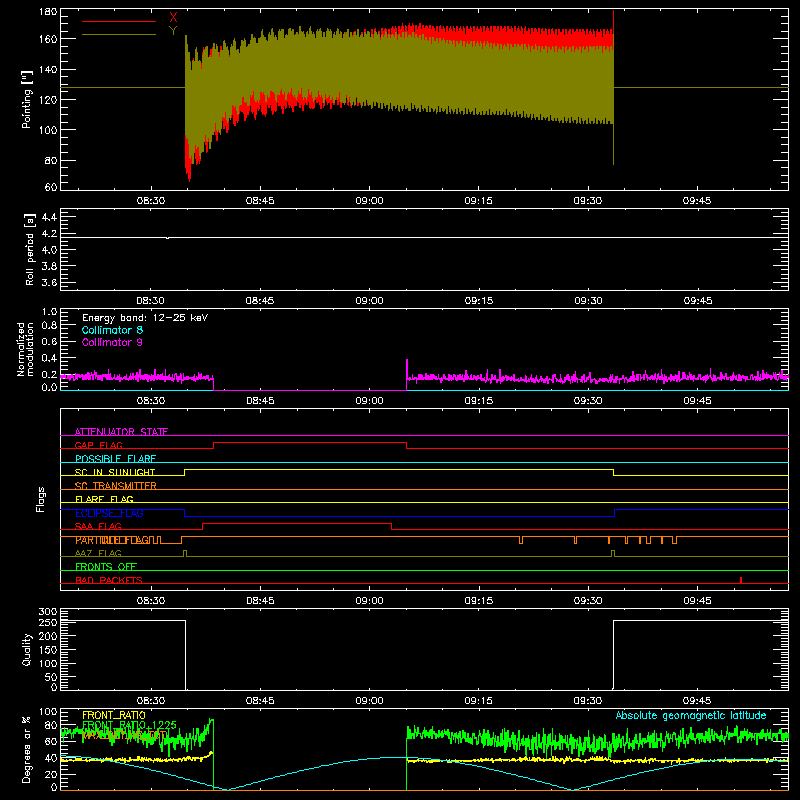The width and height of the screenshot is (800, 800).
Task: Click the 09:00 tick label under Pointing plot
Action: (x=369, y=201)
